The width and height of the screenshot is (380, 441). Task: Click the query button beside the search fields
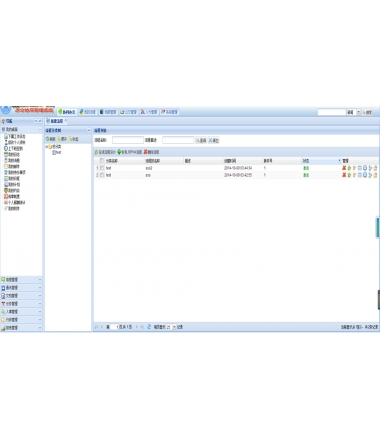[201, 140]
